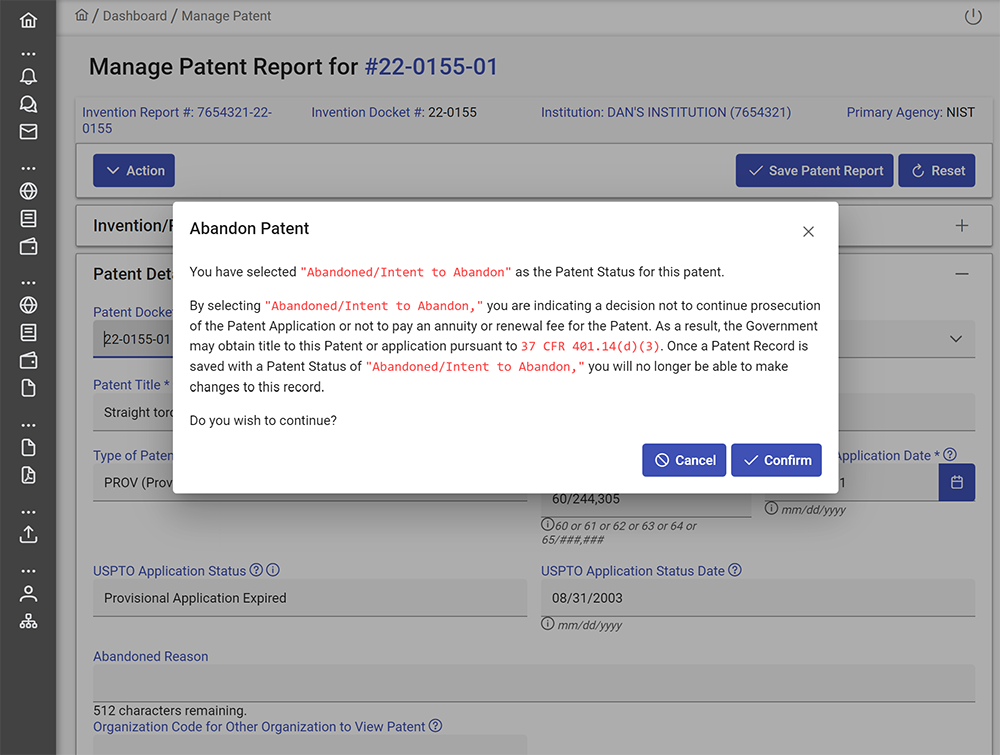Click help icon beside USPTO Application Status Date
Image resolution: width=1000 pixels, height=755 pixels.
(x=735, y=571)
